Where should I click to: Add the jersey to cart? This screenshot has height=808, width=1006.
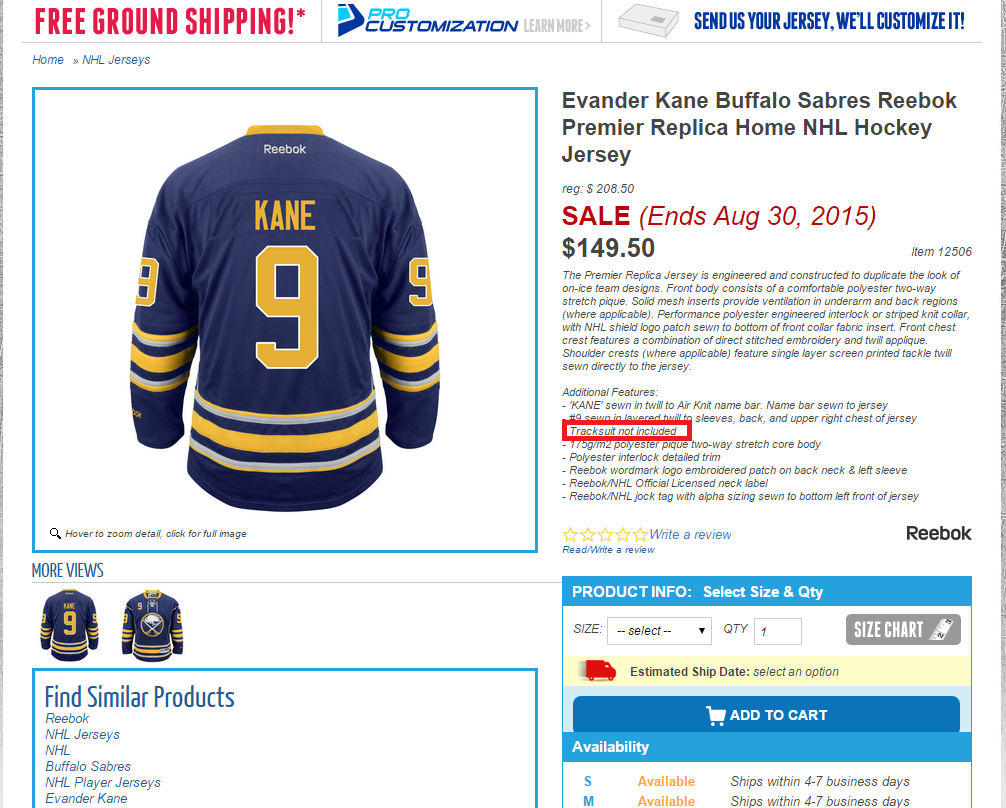[x=766, y=714]
